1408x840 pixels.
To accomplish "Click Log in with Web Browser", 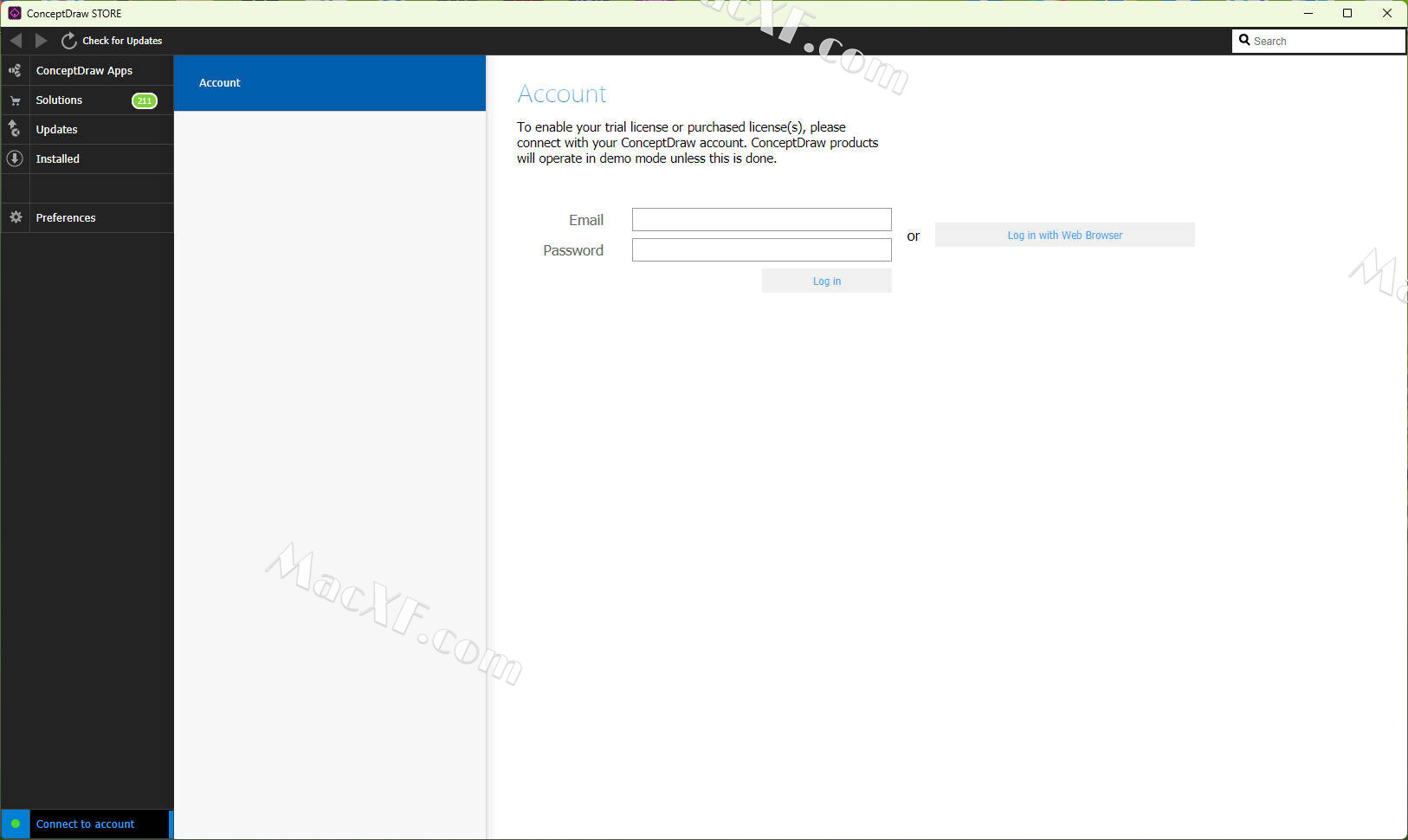I will (x=1065, y=235).
